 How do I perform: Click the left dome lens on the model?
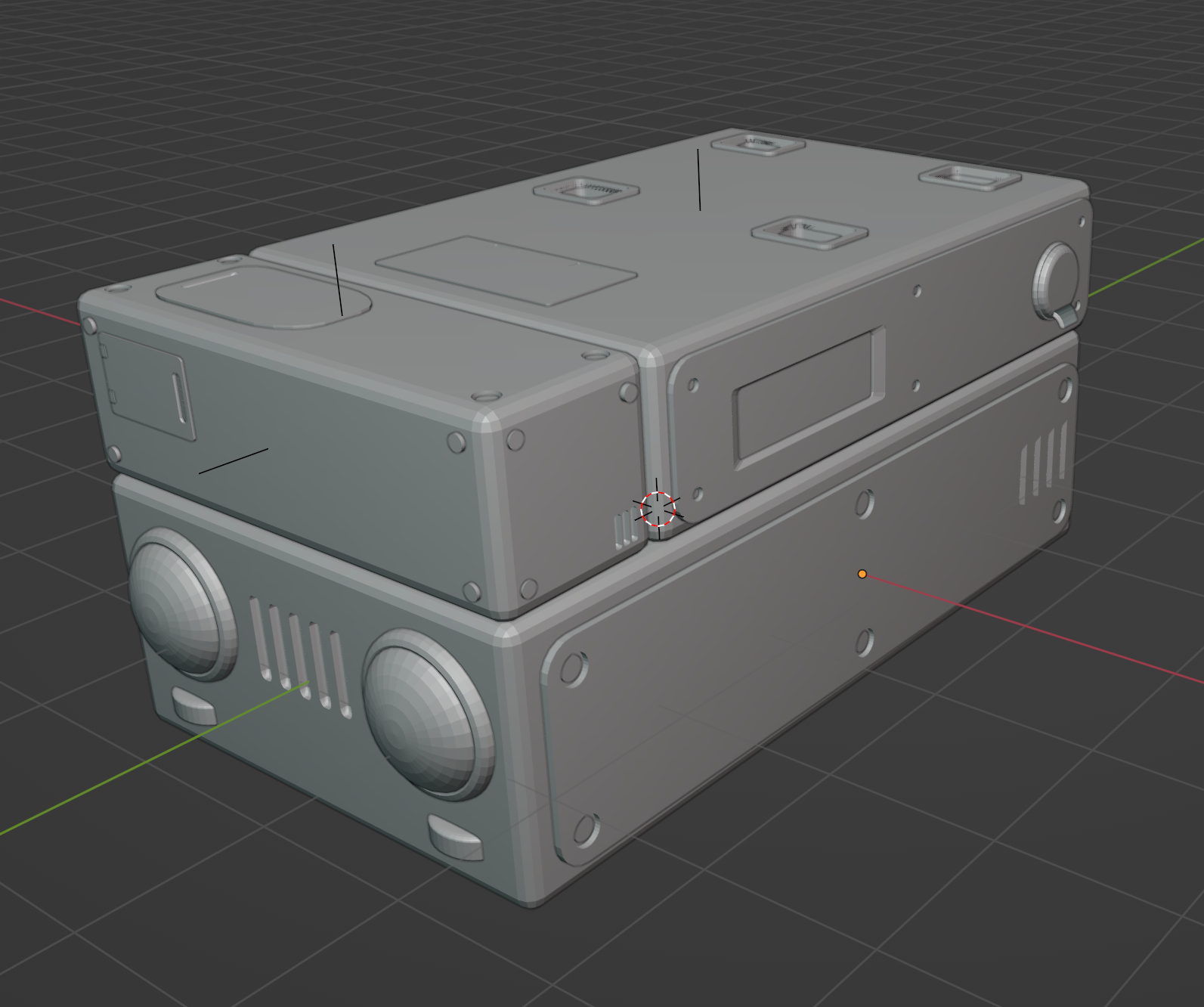(183, 603)
